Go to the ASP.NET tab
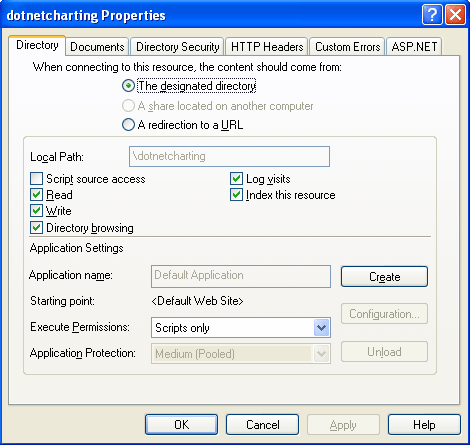Image resolution: width=470 pixels, height=445 pixels. tap(414, 47)
